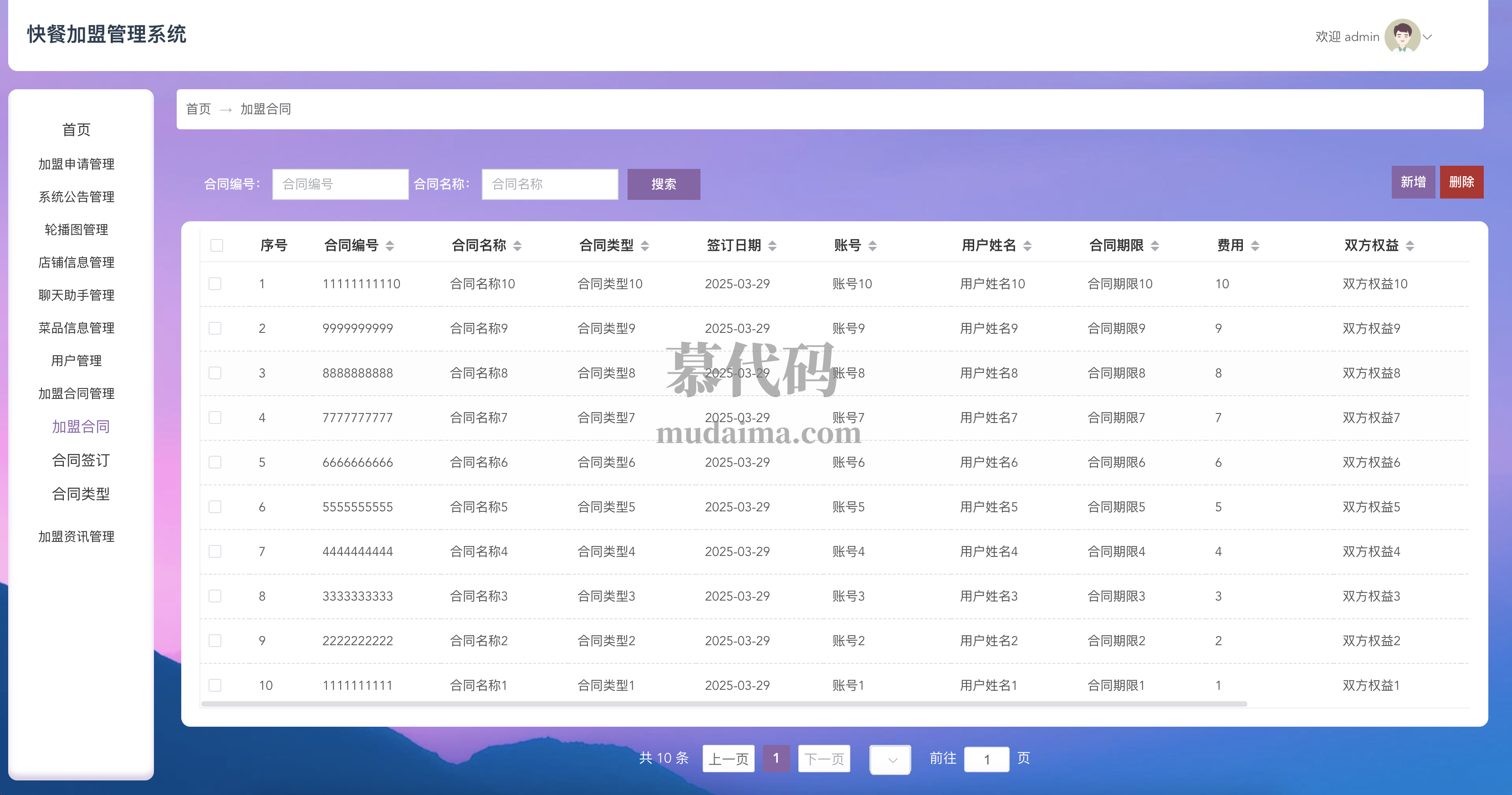
Task: Open the page size dropdown
Action: coord(890,760)
